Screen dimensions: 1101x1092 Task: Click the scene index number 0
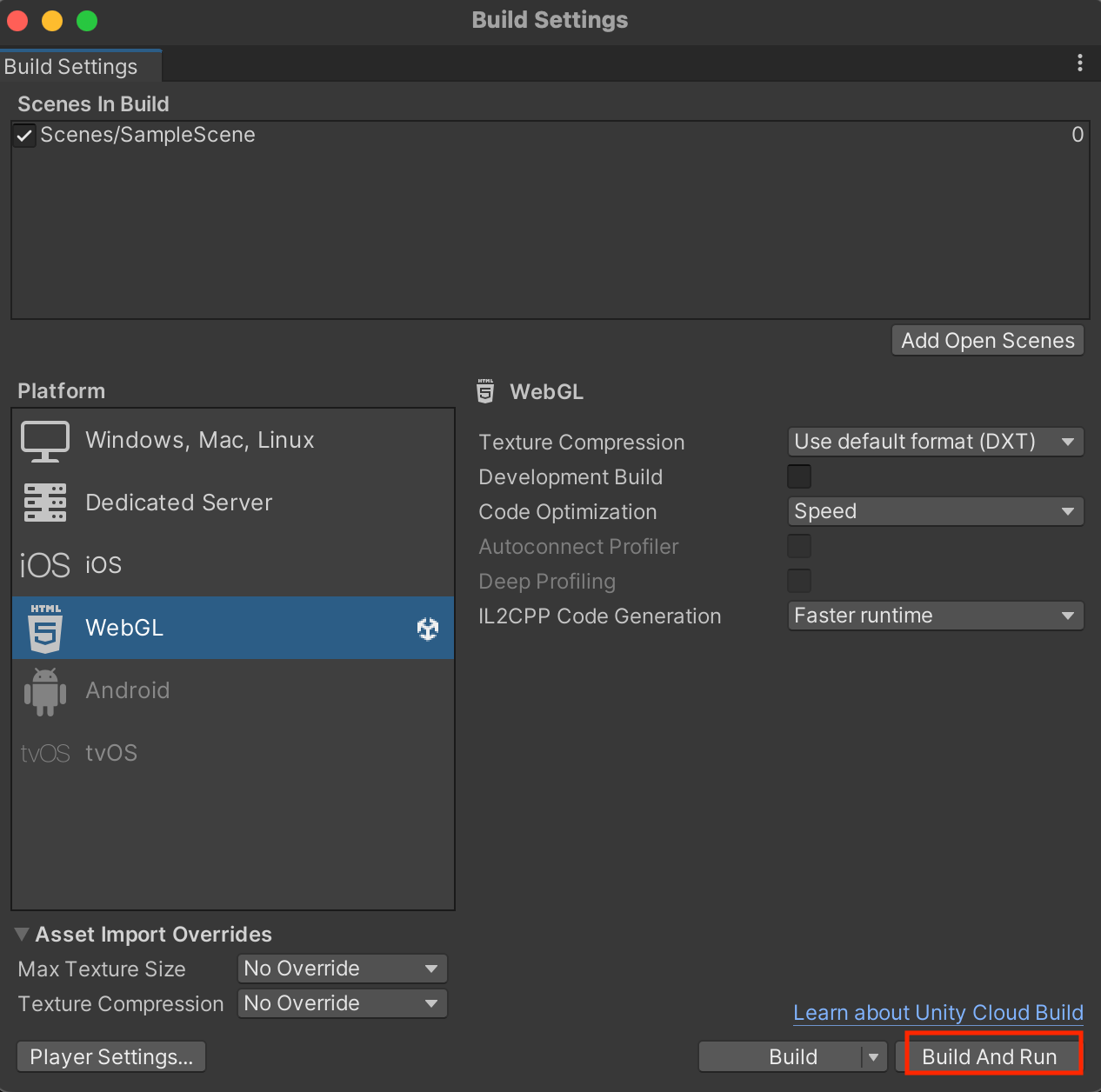(1078, 135)
